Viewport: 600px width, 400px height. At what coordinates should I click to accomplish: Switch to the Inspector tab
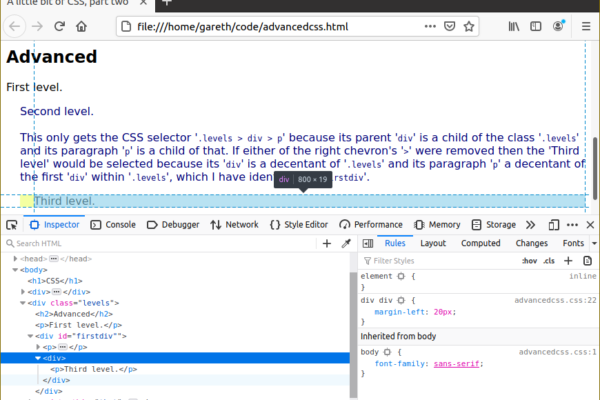54,225
